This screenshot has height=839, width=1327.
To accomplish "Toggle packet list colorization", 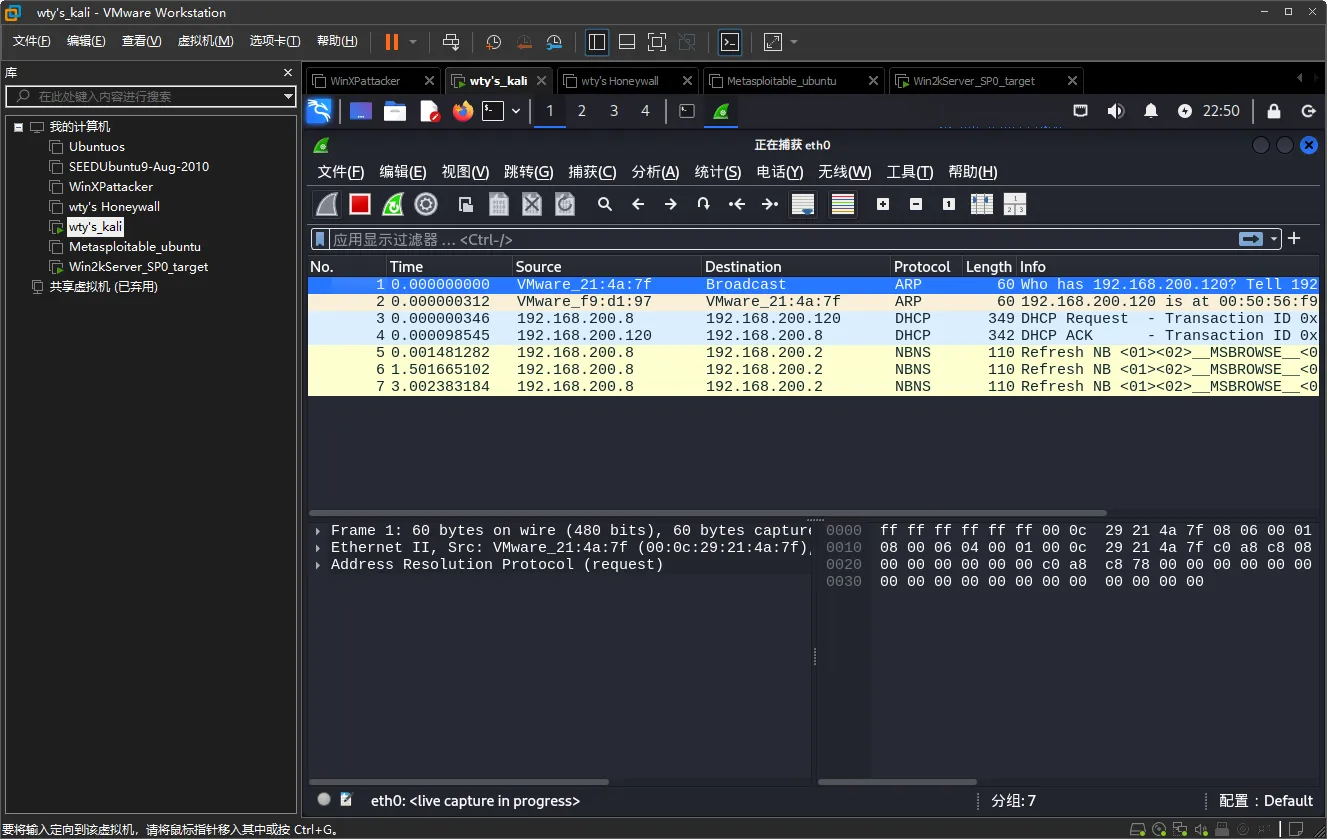I will (x=843, y=204).
